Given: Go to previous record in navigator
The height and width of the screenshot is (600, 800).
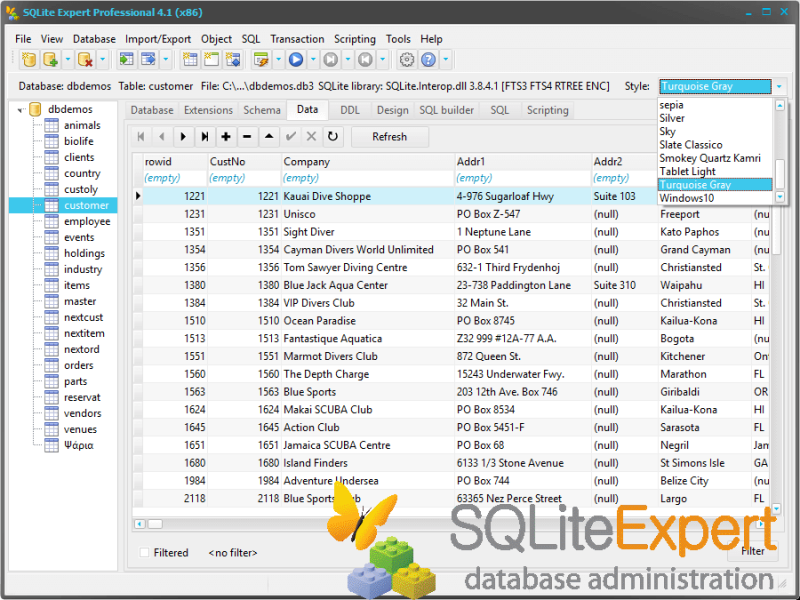Looking at the screenshot, I should click(x=162, y=137).
